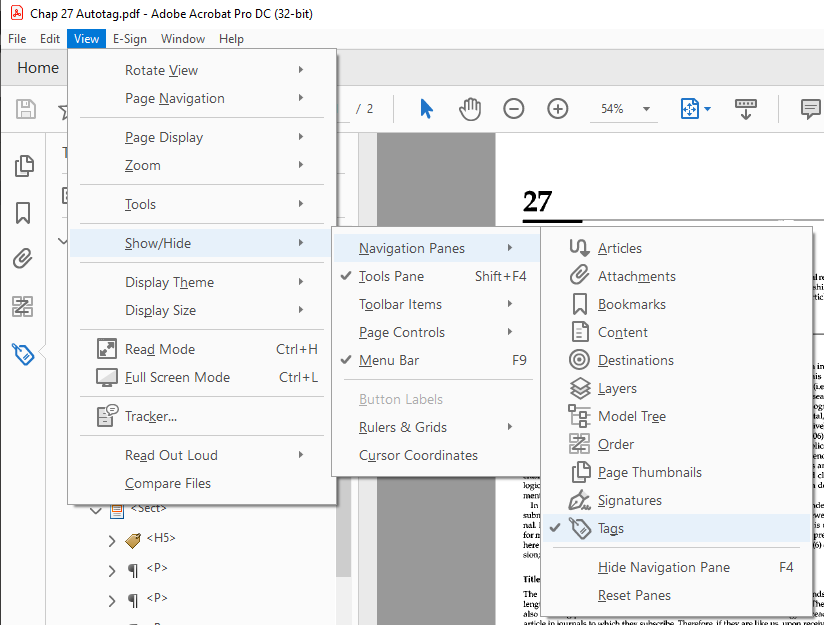Open Attachments pane from submenu
This screenshot has height=625, width=824.
pos(676,276)
